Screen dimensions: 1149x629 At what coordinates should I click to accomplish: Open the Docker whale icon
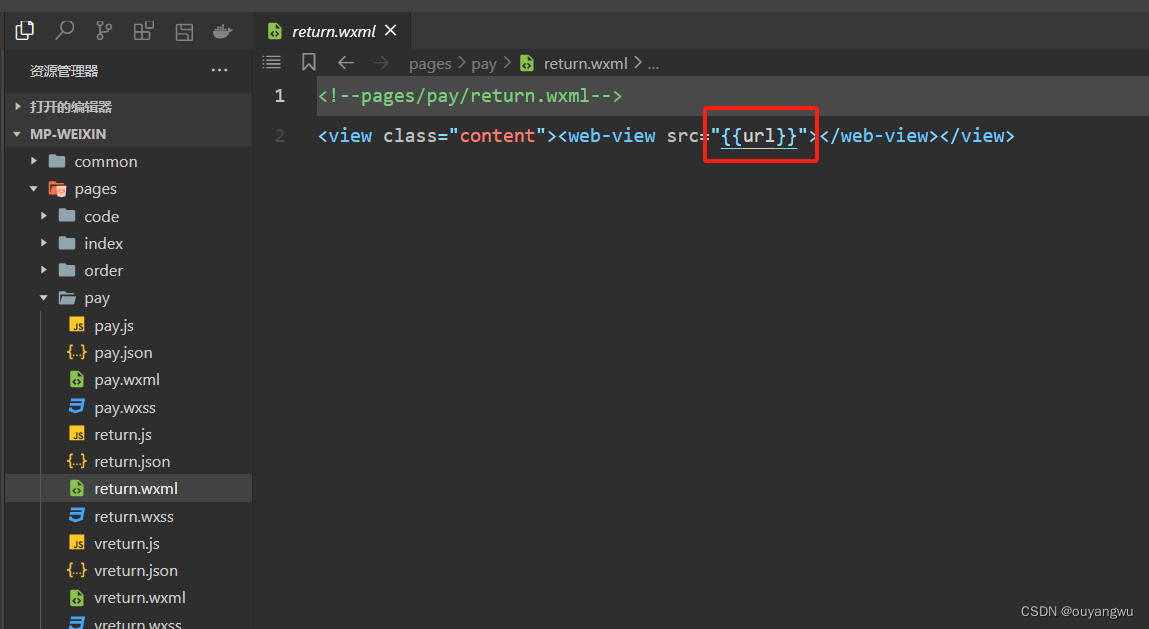pos(223,31)
